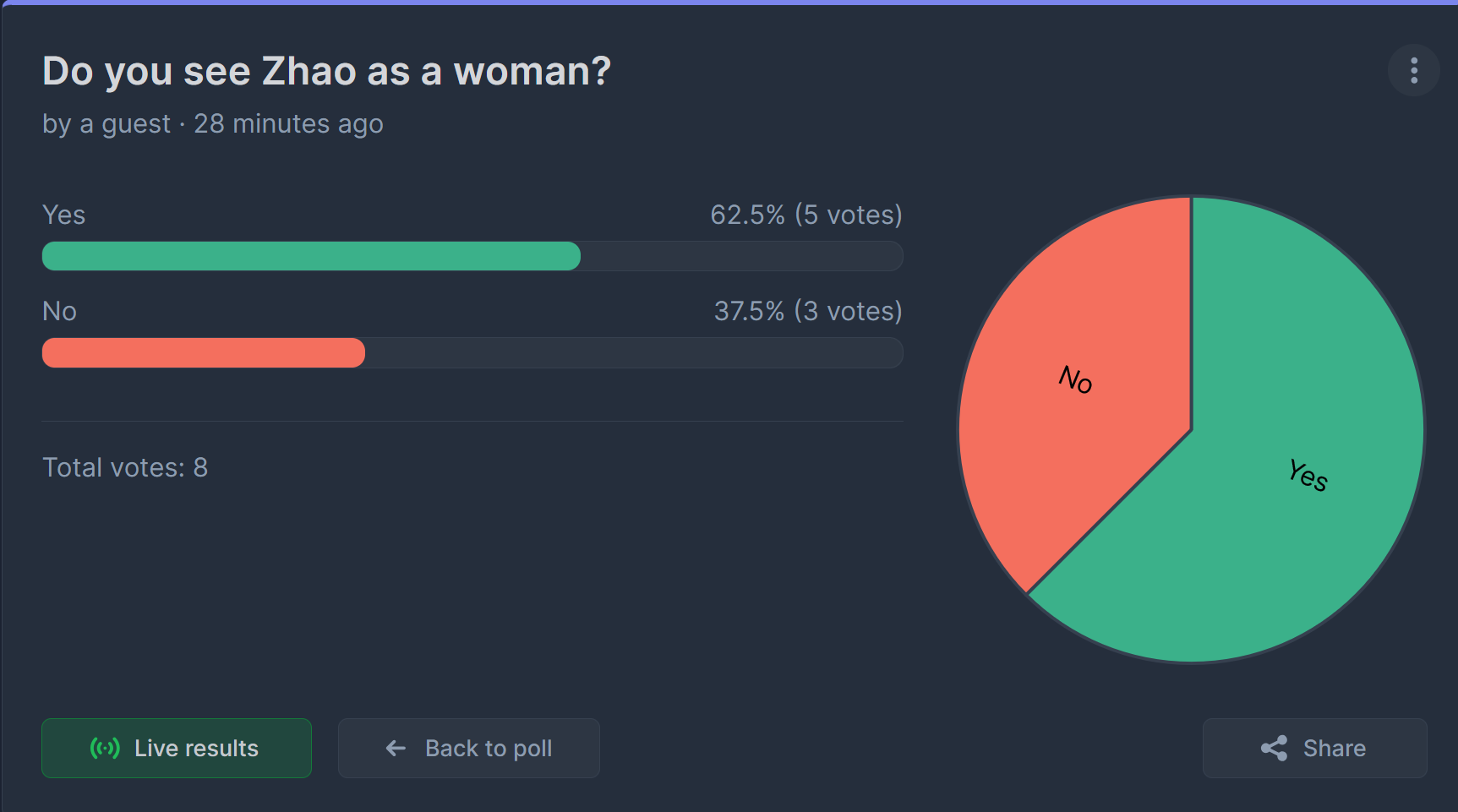Click the Yes label inside pie chart
The image size is (1458, 812).
pos(1308,474)
